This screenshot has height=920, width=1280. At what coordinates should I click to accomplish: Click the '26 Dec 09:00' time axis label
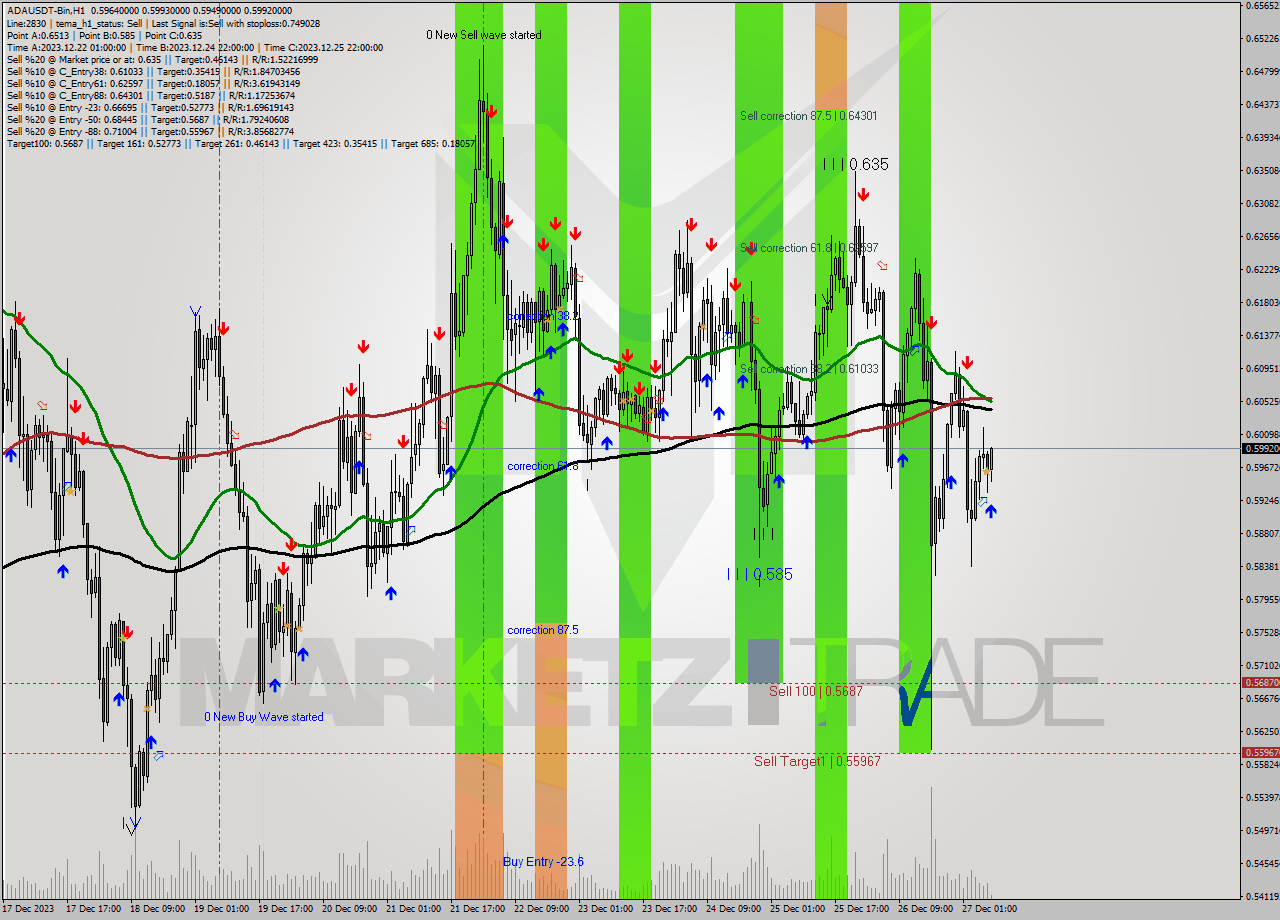tap(928, 909)
